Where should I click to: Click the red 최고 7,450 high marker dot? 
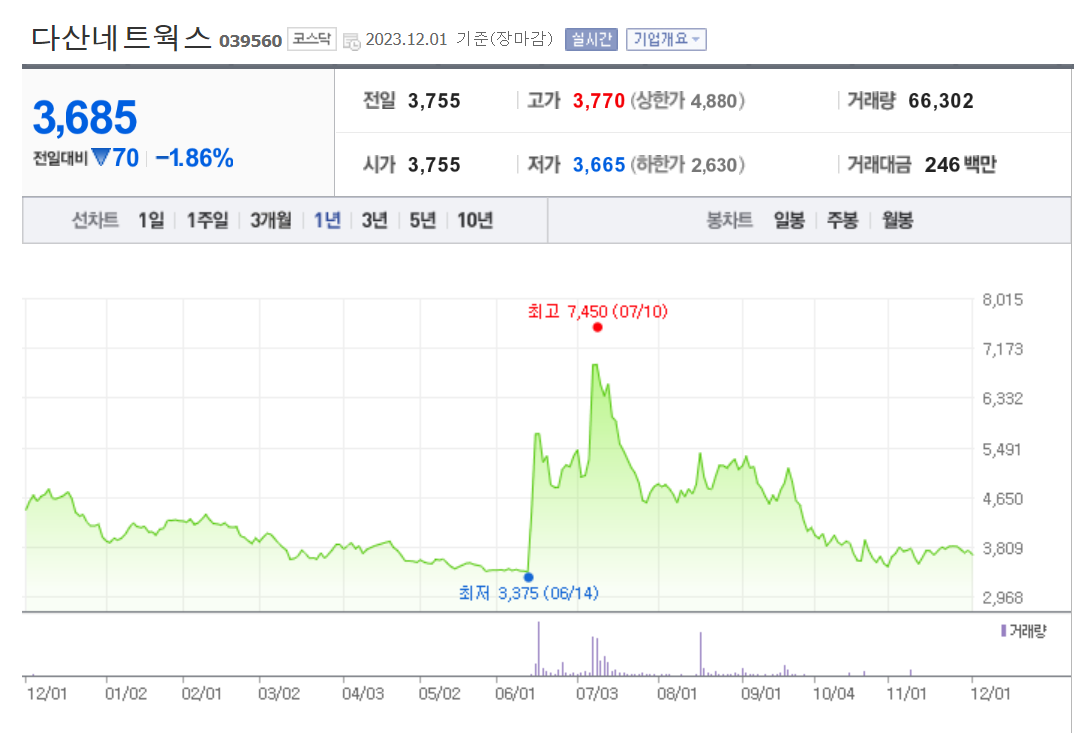[x=597, y=327]
